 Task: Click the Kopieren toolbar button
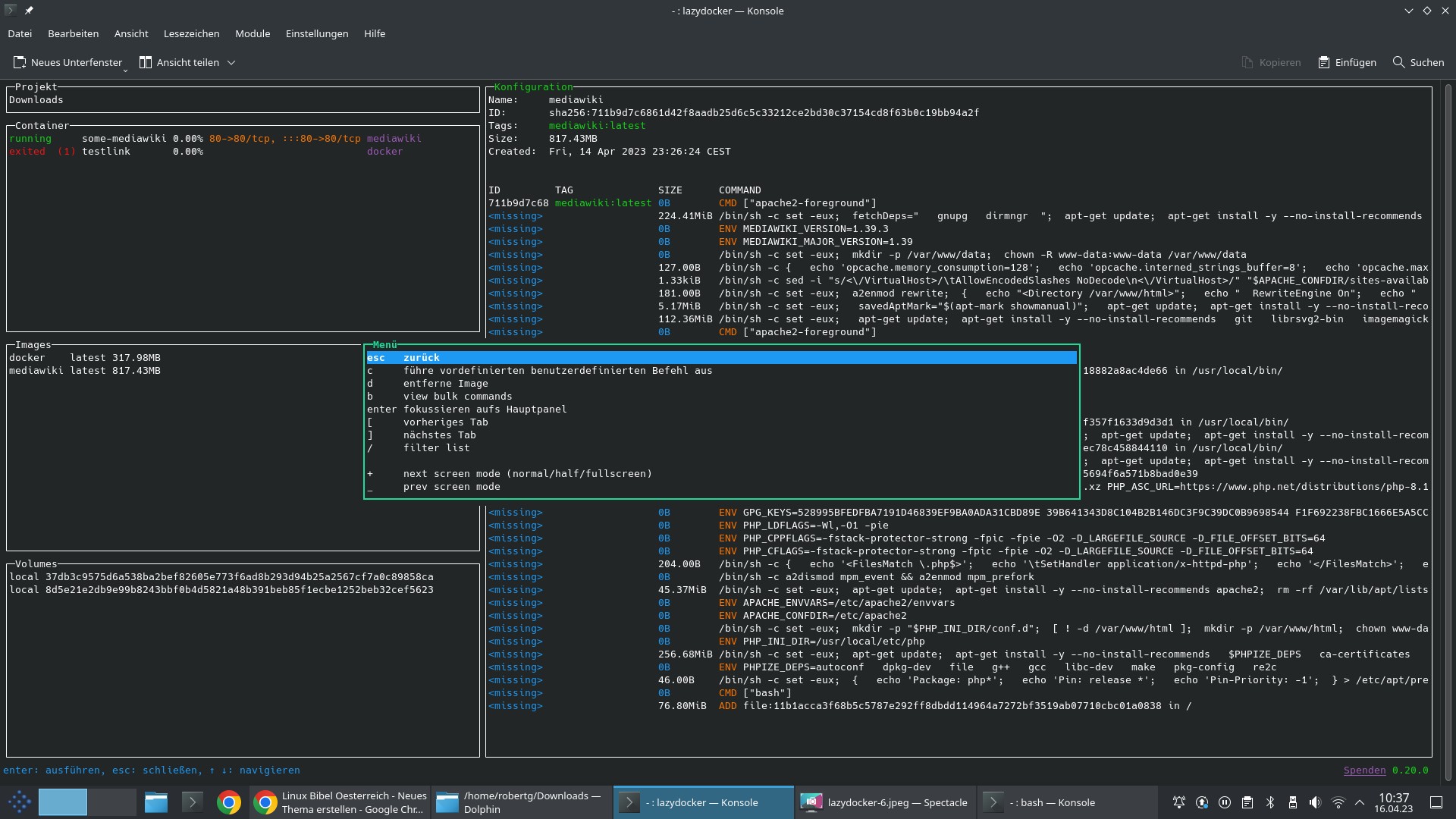tap(1271, 62)
